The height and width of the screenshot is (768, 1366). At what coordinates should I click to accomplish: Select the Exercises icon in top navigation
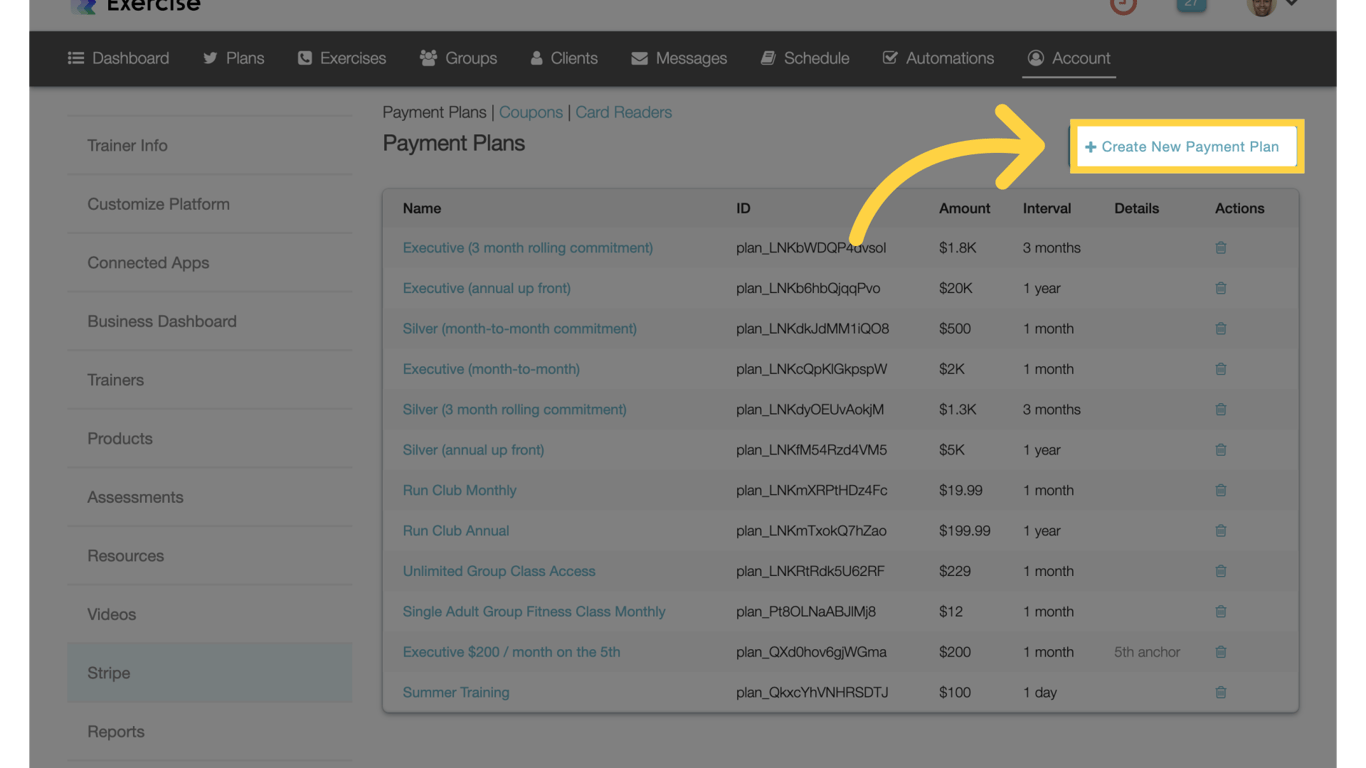coord(305,58)
